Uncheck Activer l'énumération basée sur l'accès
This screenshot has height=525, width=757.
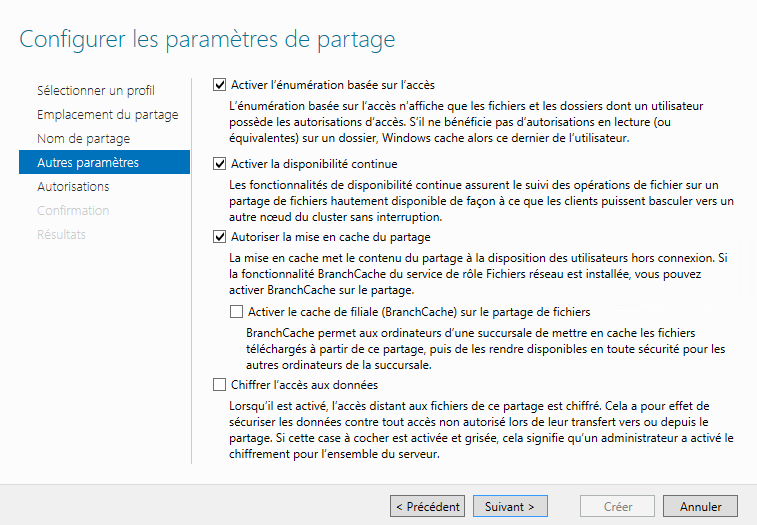[219, 85]
